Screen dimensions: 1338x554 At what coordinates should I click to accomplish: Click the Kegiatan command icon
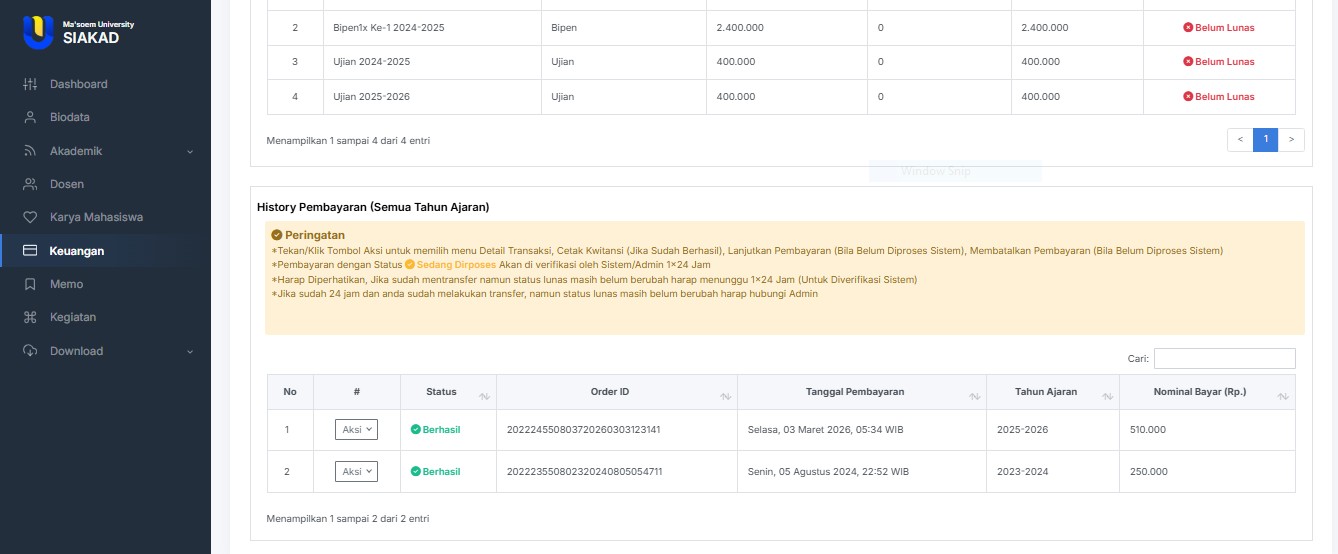click(30, 317)
